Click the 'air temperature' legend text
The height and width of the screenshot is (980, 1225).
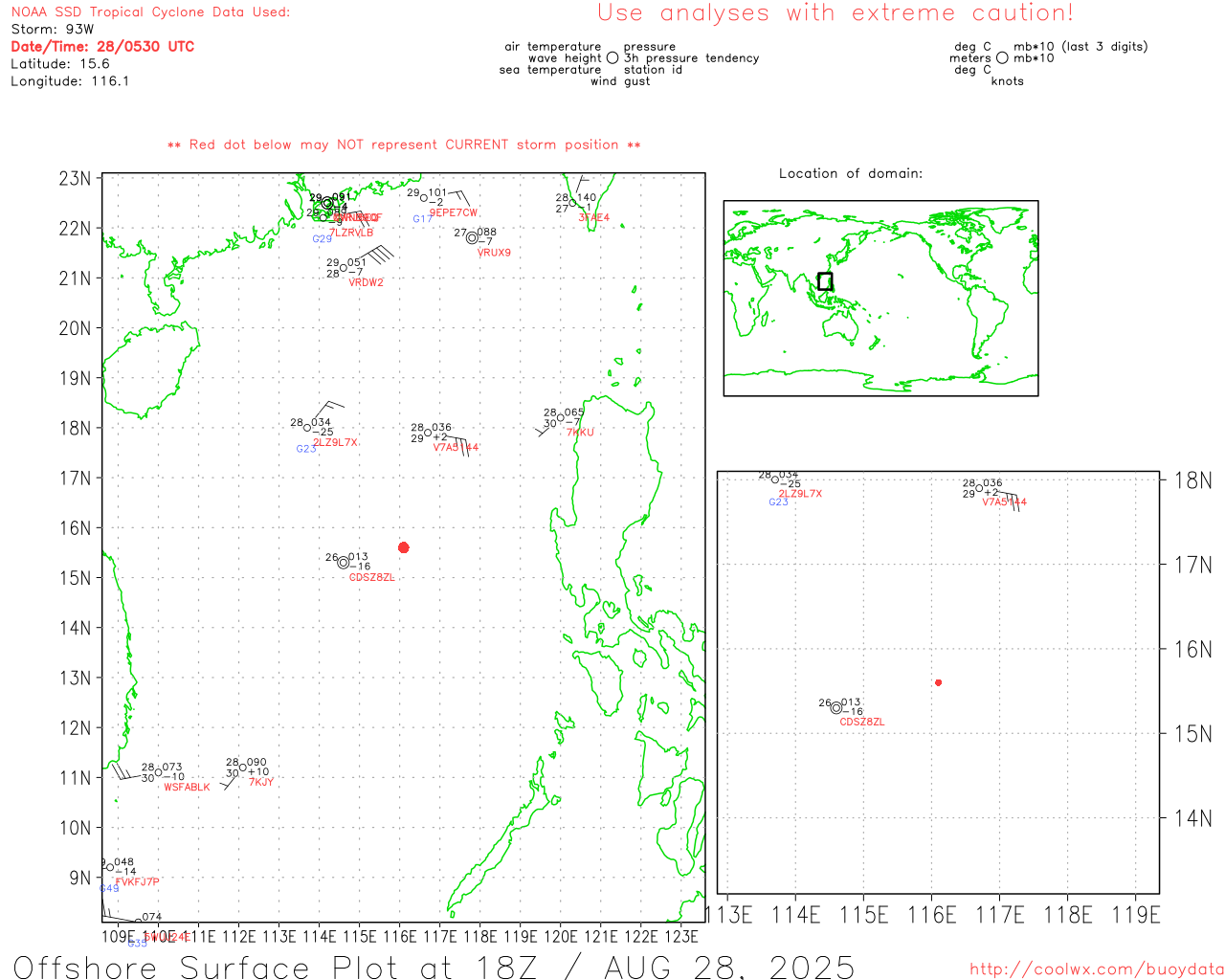[553, 47]
